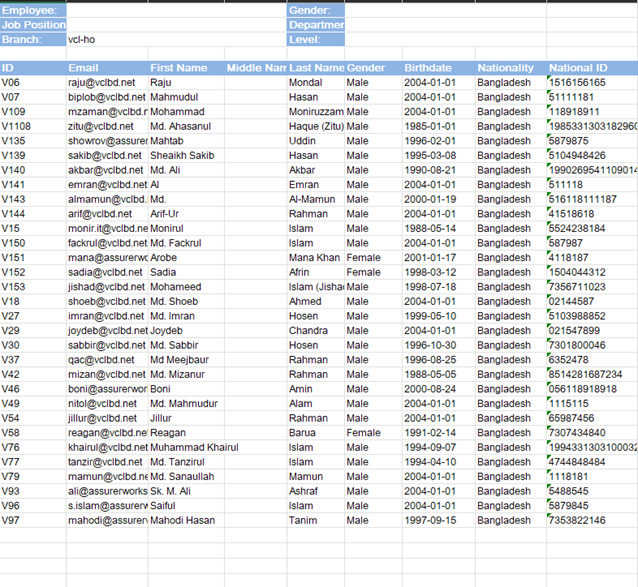This screenshot has height=587, width=638.
Task: Click email 'sabbir@vclbd.net'
Action: point(107,346)
